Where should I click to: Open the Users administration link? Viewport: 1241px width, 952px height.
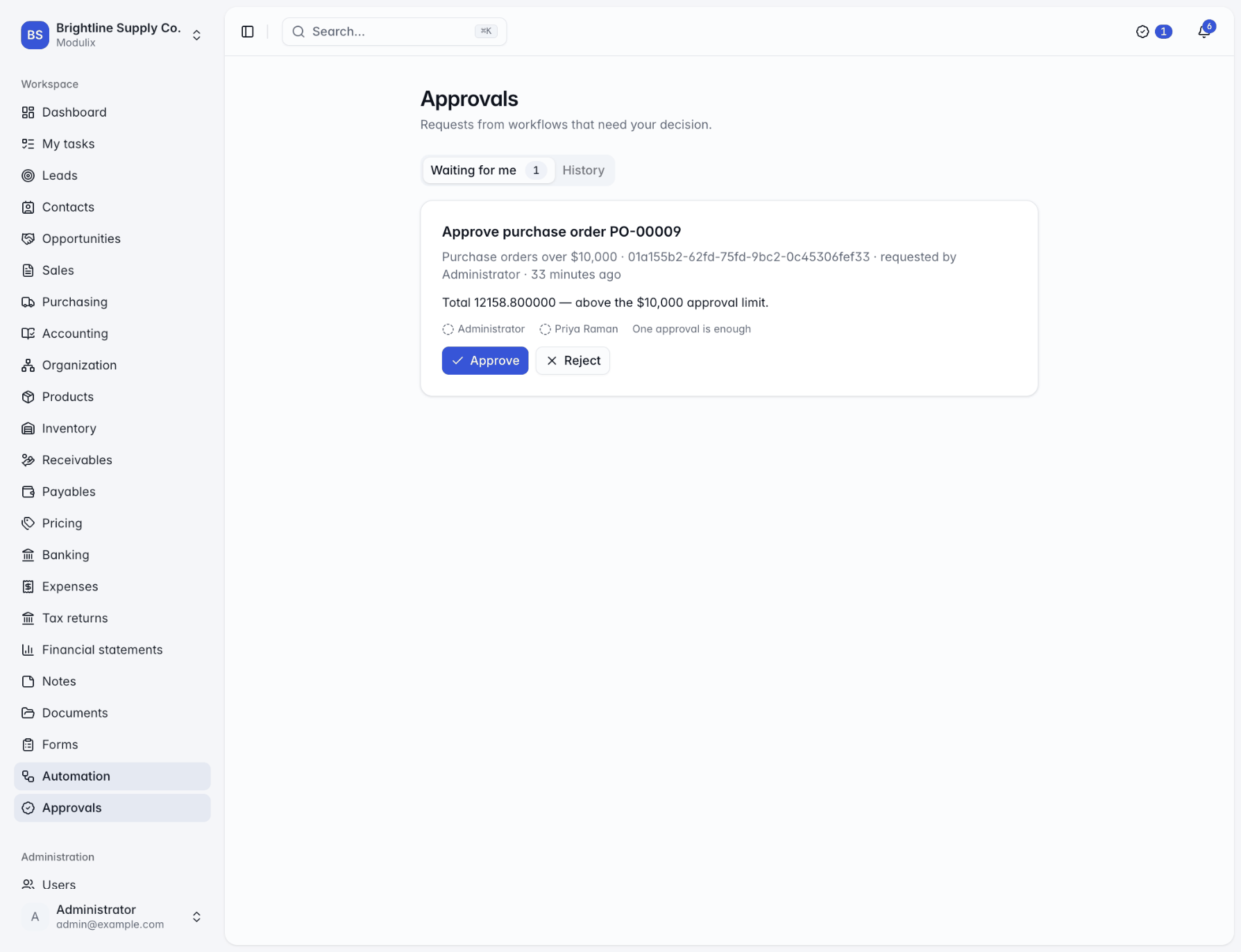point(112,884)
